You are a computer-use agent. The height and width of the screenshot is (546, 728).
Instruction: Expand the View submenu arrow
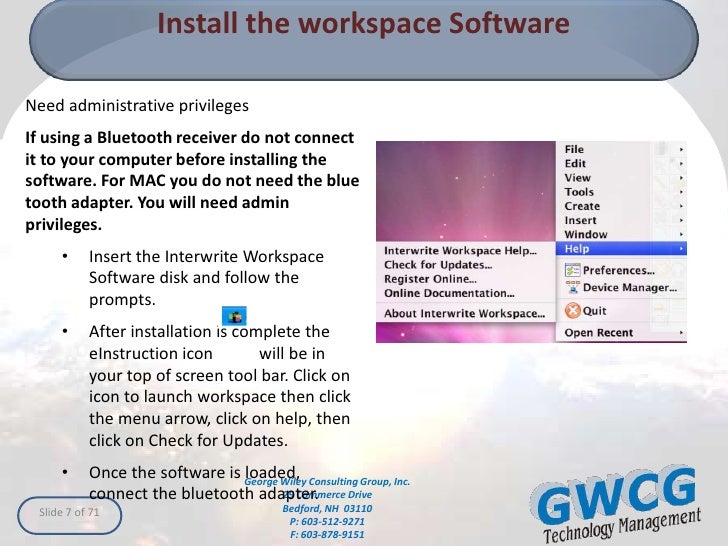(x=681, y=178)
